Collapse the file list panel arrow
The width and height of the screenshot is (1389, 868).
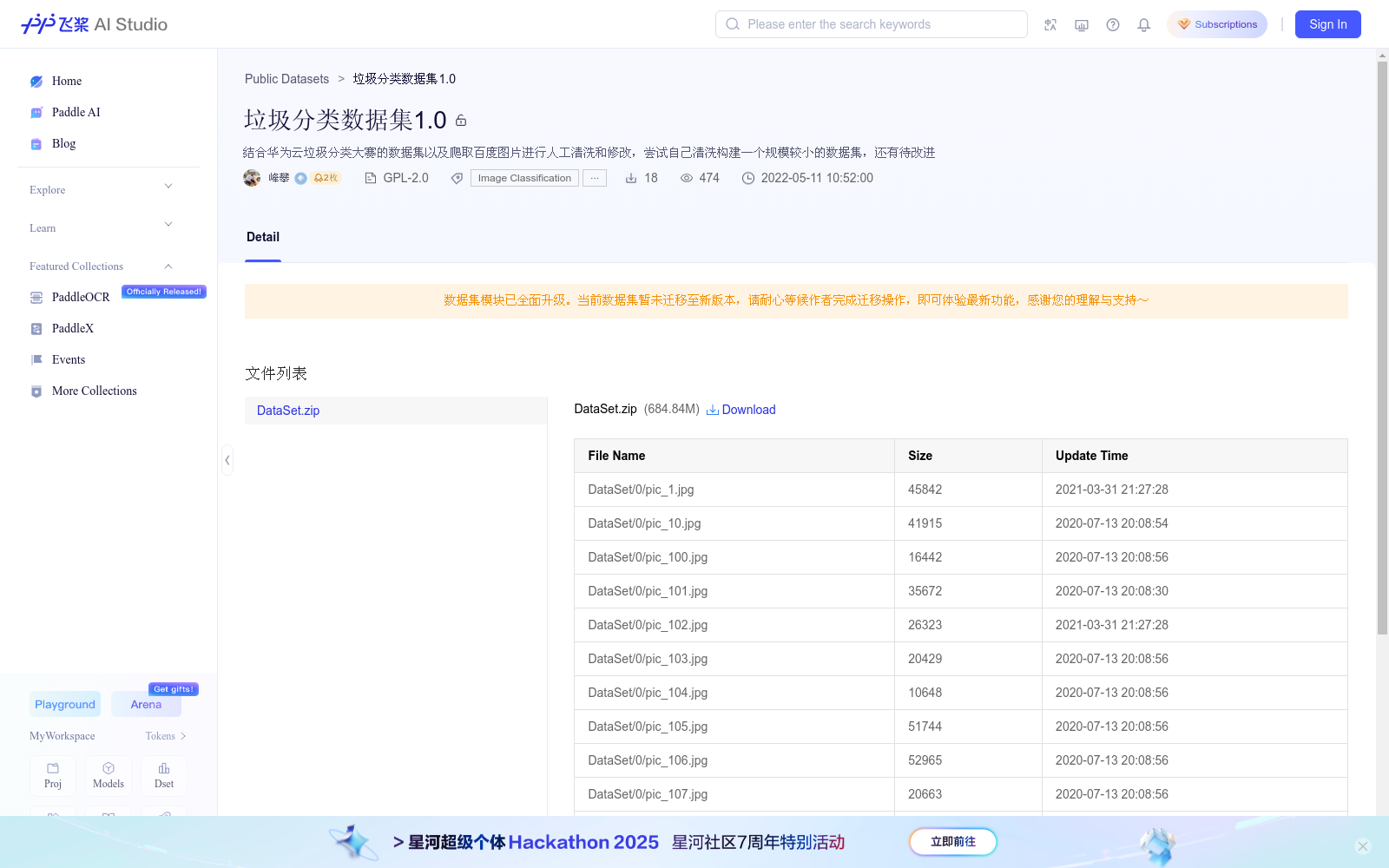coord(227,460)
